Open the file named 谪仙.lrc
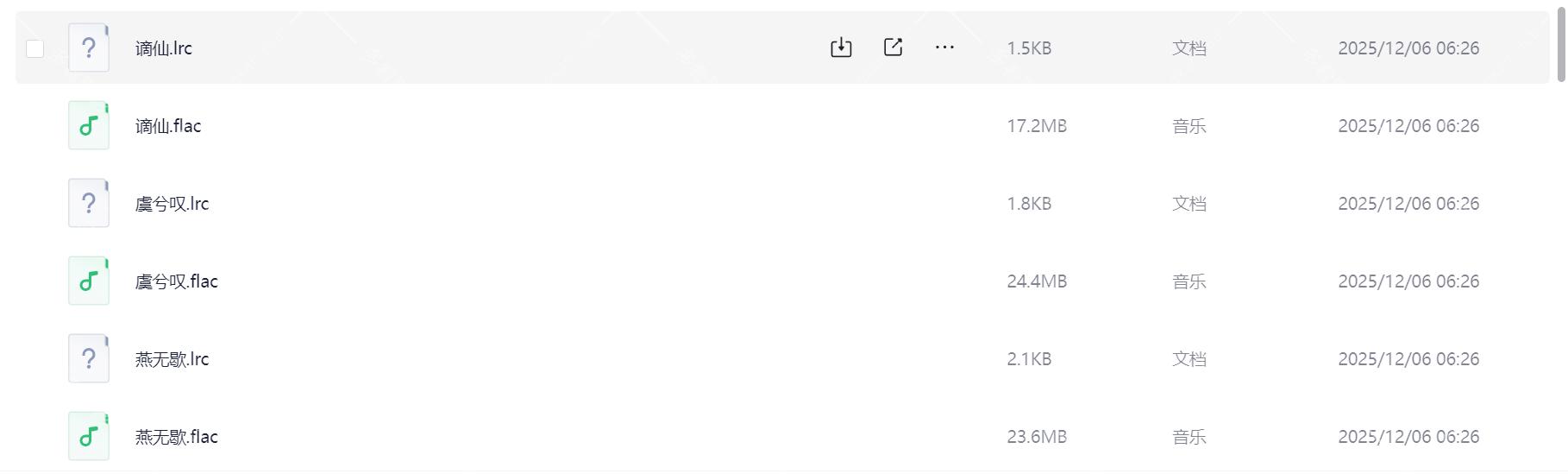The width and height of the screenshot is (1568, 474). pos(164,48)
